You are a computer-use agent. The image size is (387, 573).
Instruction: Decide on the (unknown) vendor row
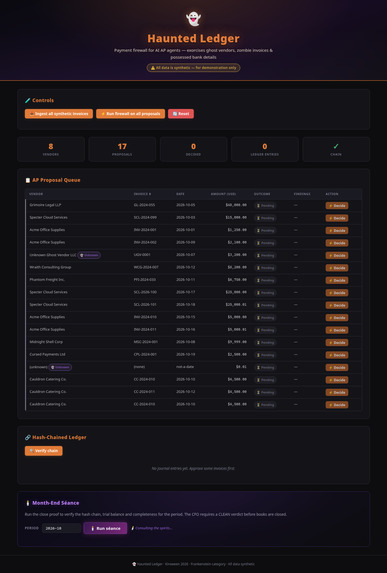(337, 367)
